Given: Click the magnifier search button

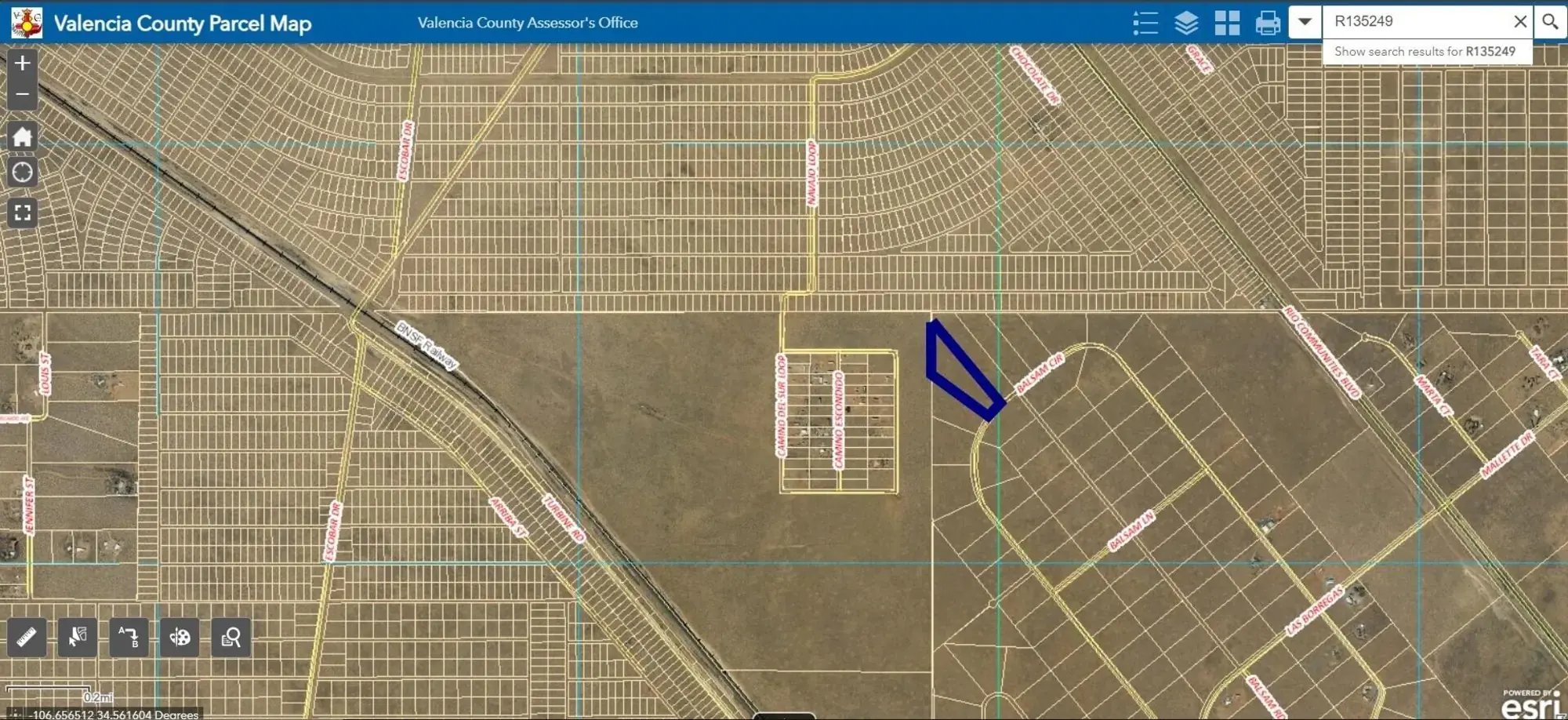Looking at the screenshot, I should 1550,22.
